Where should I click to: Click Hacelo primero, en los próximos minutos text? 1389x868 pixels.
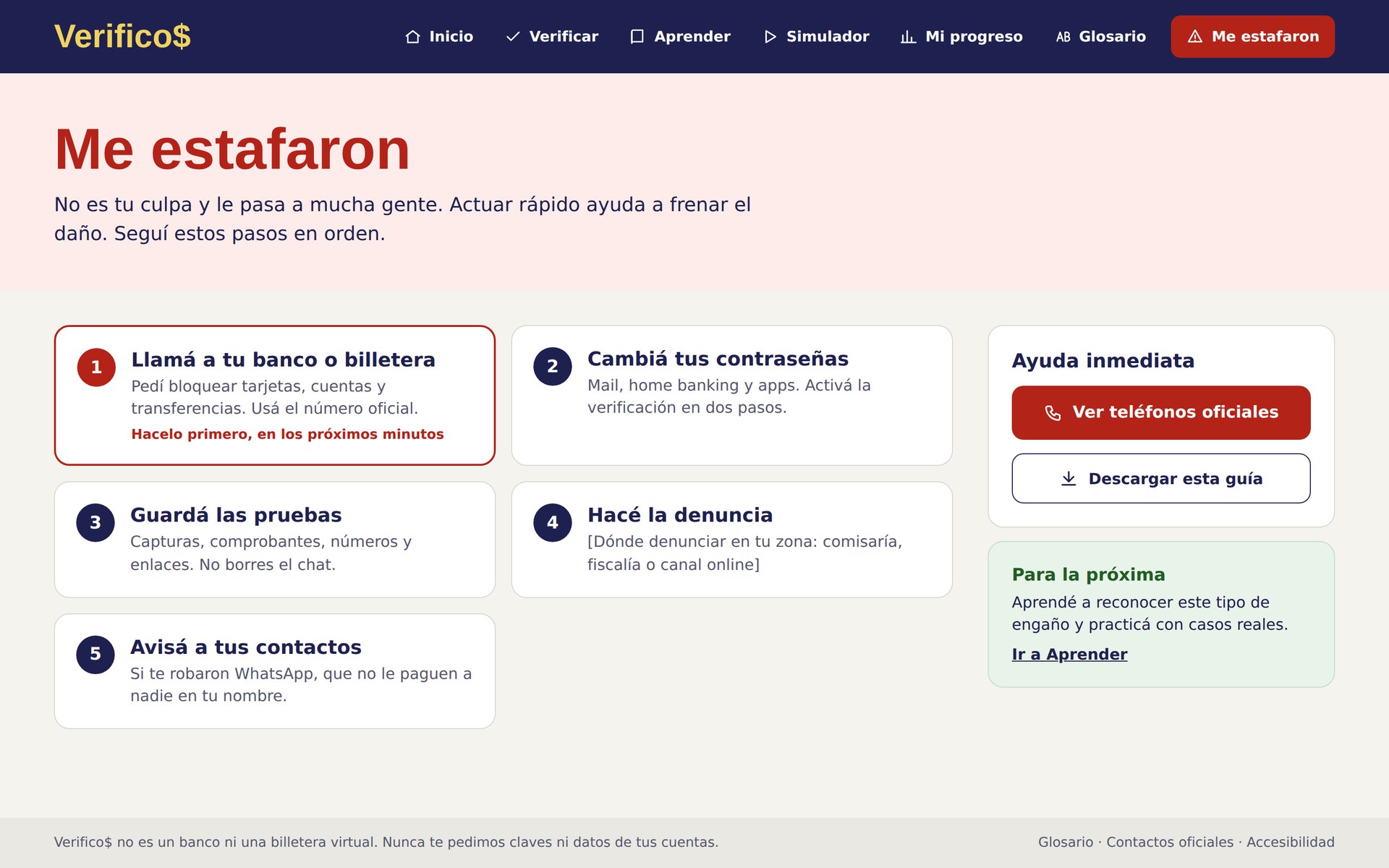[x=287, y=434]
